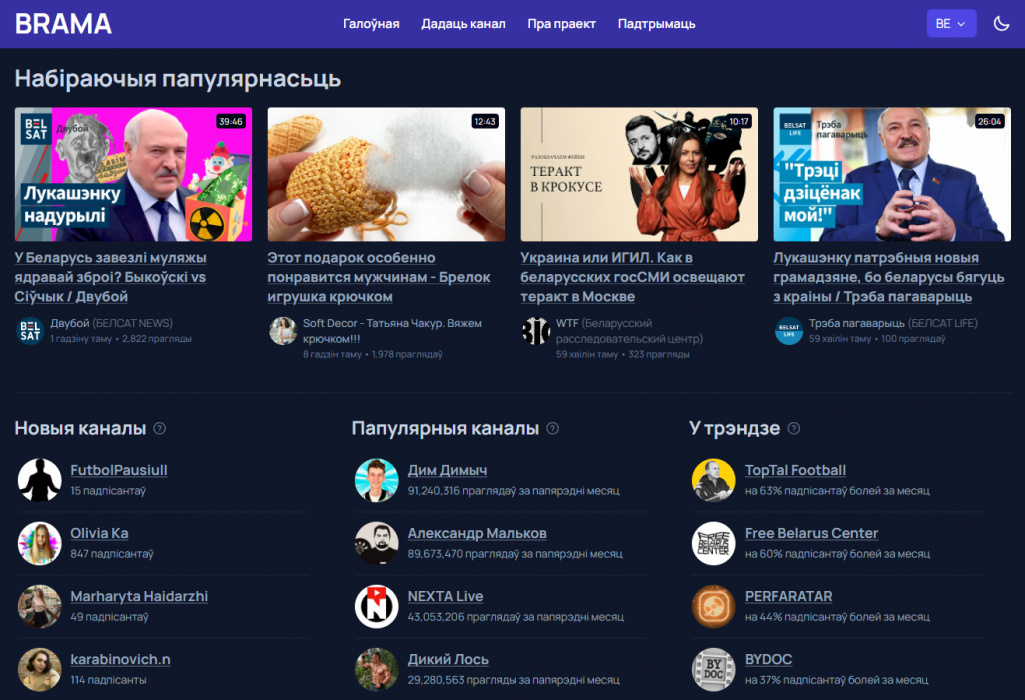The image size is (1025, 700).
Task: Click the 847 падпісантаў text
Action: 112,554
